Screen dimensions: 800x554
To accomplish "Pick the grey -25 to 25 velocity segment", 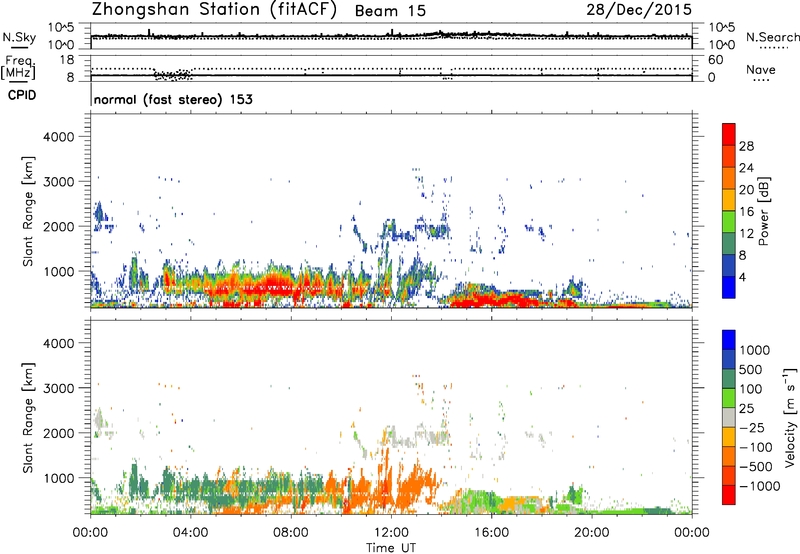I will (729, 418).
